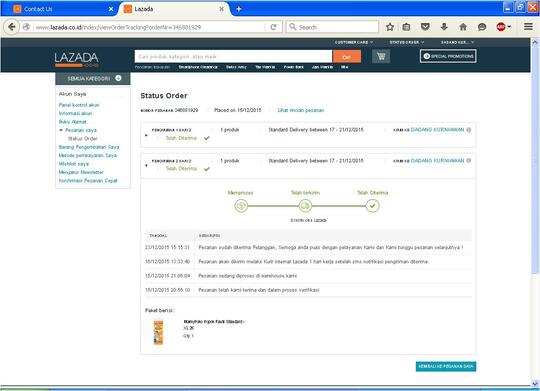Open the Customer Care dropdown
Image resolution: width=540 pixels, height=391 pixels.
pos(354,42)
